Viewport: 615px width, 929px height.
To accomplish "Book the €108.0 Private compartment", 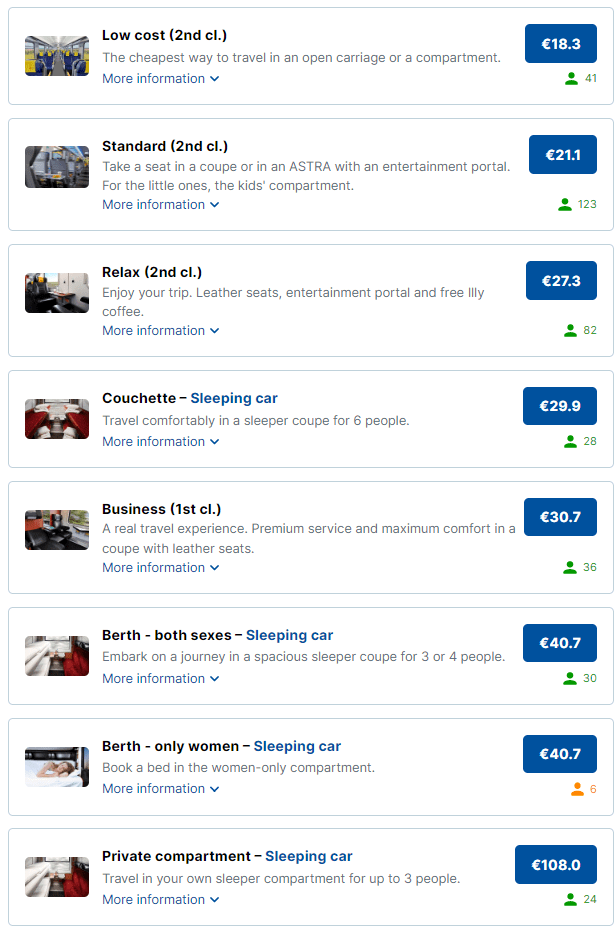I will (x=555, y=865).
